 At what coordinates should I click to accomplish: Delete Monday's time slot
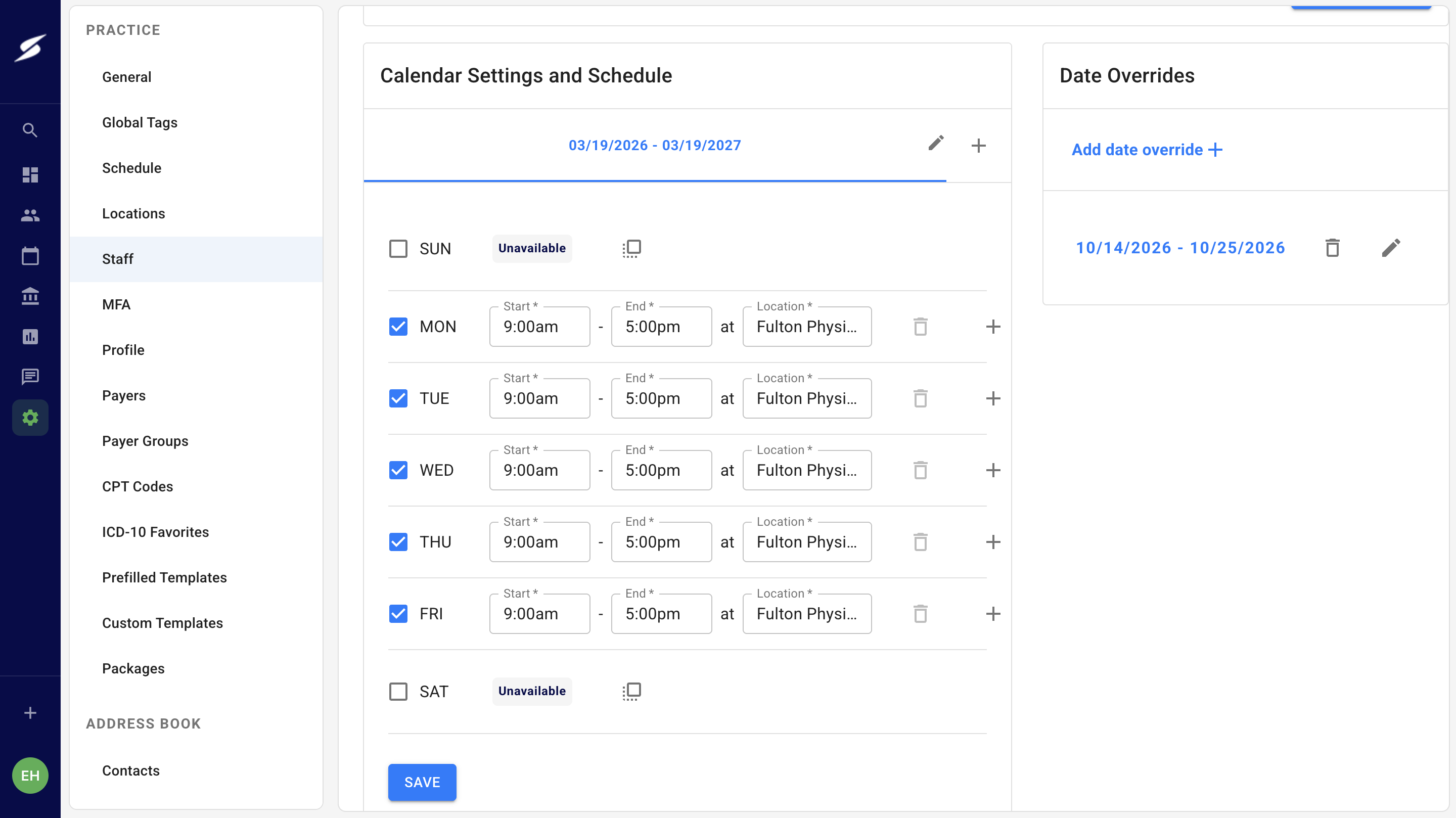pyautogui.click(x=920, y=326)
